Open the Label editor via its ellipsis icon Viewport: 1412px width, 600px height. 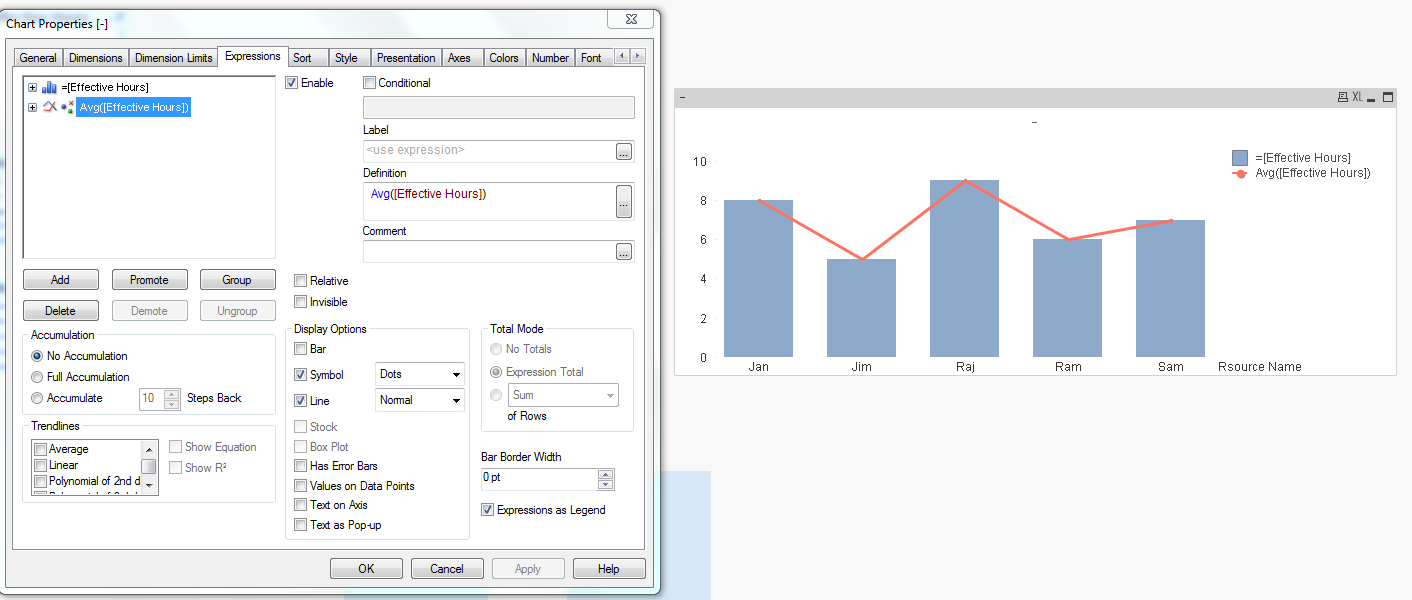click(x=623, y=151)
